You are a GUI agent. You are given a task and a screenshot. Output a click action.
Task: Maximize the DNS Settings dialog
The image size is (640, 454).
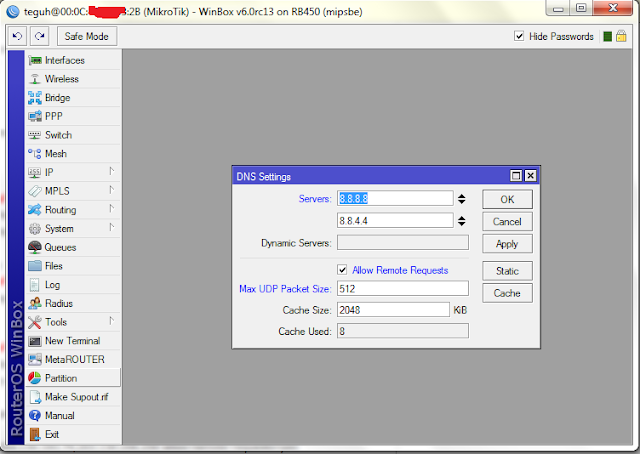pos(516,176)
